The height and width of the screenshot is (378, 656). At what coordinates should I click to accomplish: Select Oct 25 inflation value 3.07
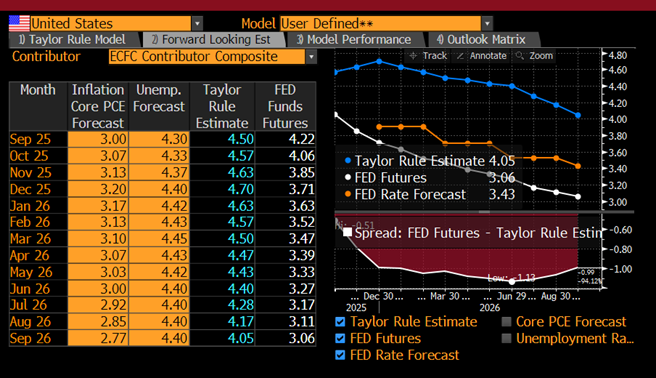(98, 156)
